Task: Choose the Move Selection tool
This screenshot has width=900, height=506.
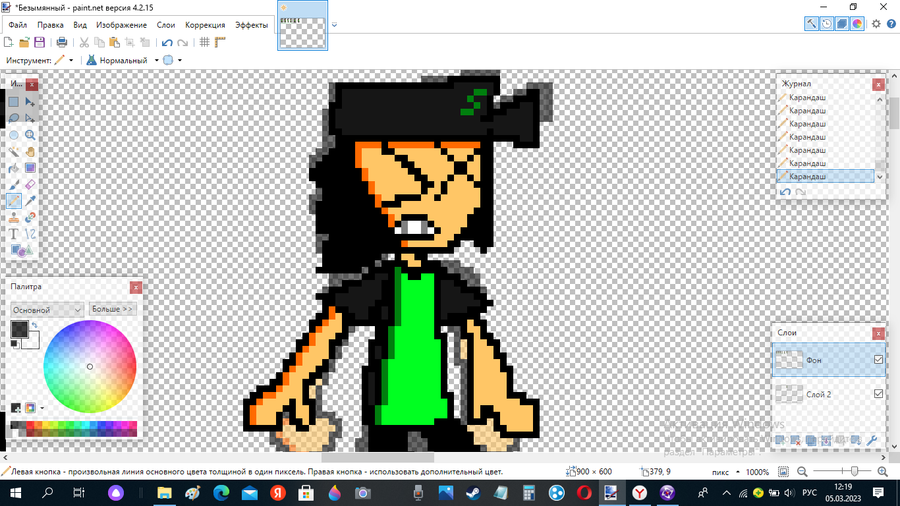Action: click(x=30, y=118)
